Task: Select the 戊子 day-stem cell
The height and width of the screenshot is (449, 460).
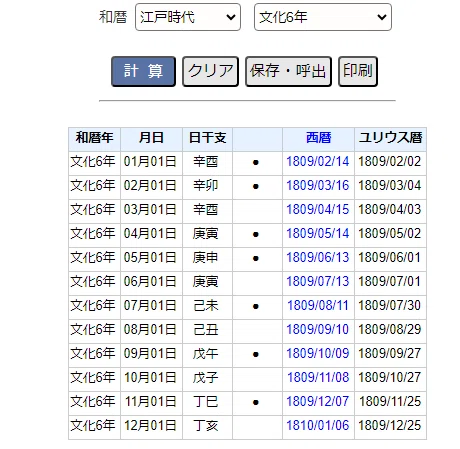Action: pos(207,378)
